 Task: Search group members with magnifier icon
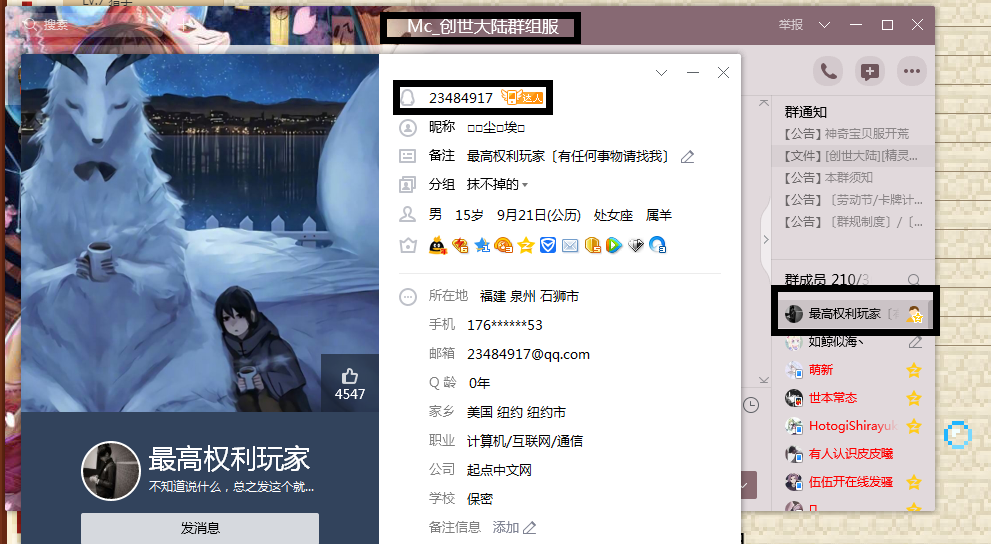[x=913, y=280]
